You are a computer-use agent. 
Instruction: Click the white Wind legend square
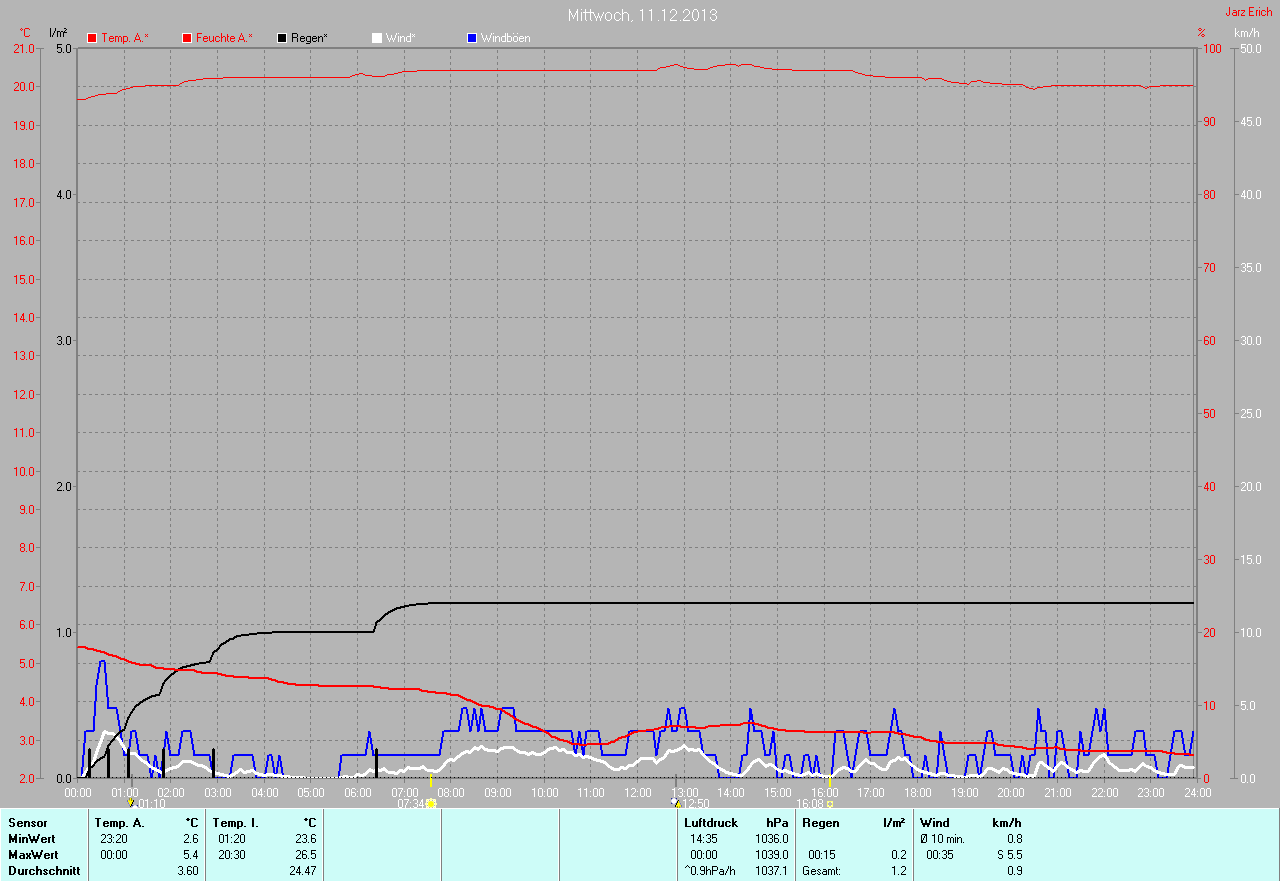(x=377, y=38)
